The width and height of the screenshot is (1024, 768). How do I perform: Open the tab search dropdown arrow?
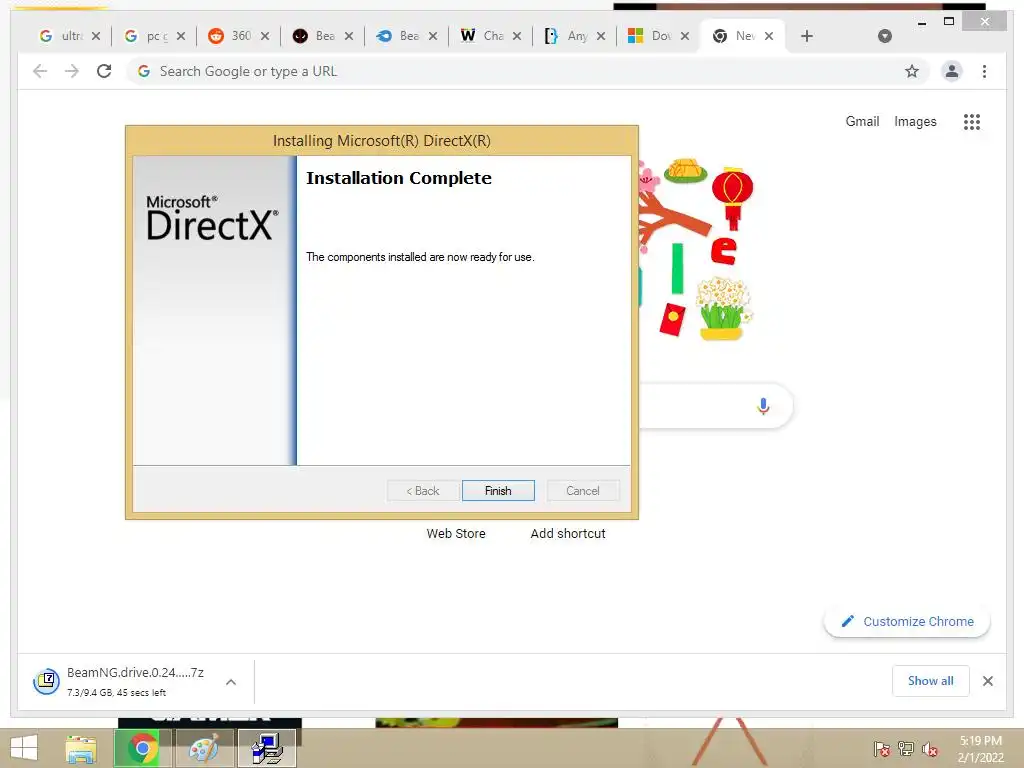pyautogui.click(x=884, y=36)
